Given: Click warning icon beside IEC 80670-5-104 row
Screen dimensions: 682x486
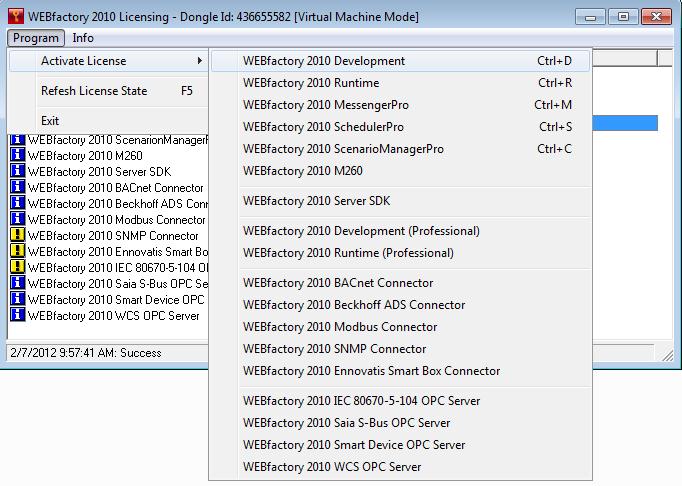Looking at the screenshot, I should [17, 267].
